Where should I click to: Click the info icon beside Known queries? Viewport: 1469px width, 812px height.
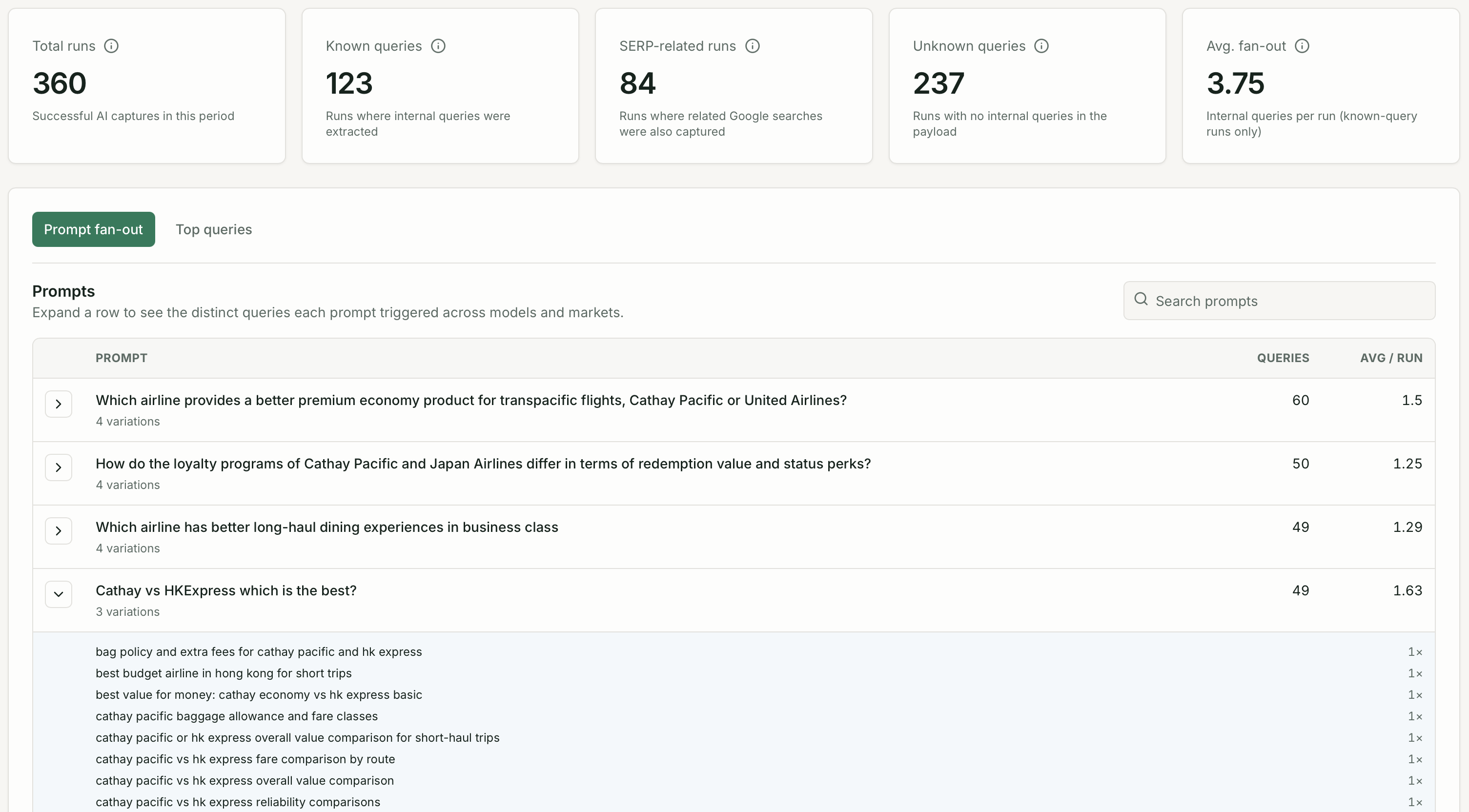(x=438, y=45)
